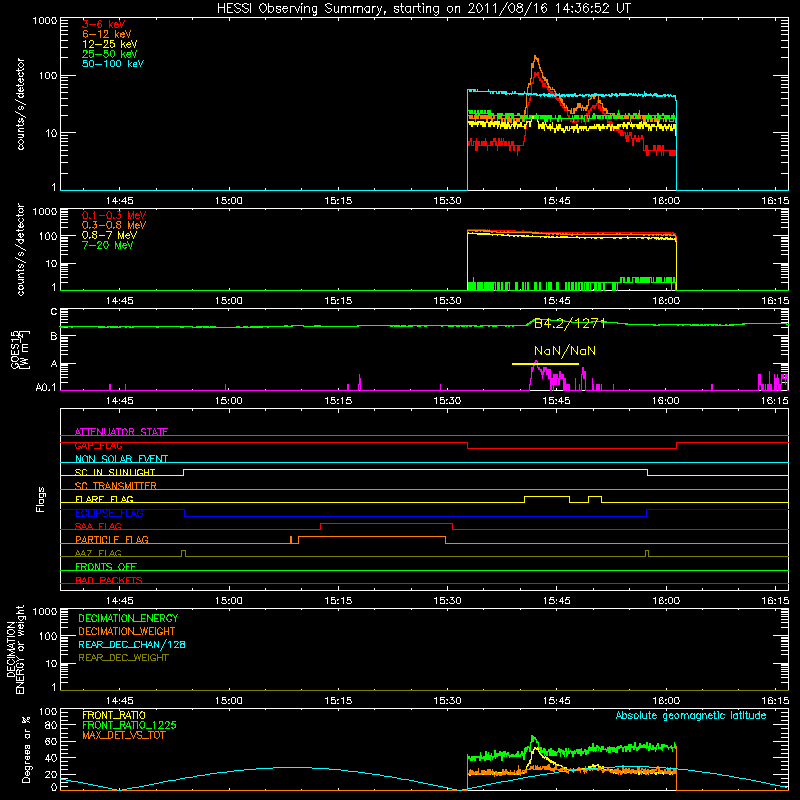
Task: Select the 12-25 keV legend label
Action: click(x=110, y=44)
